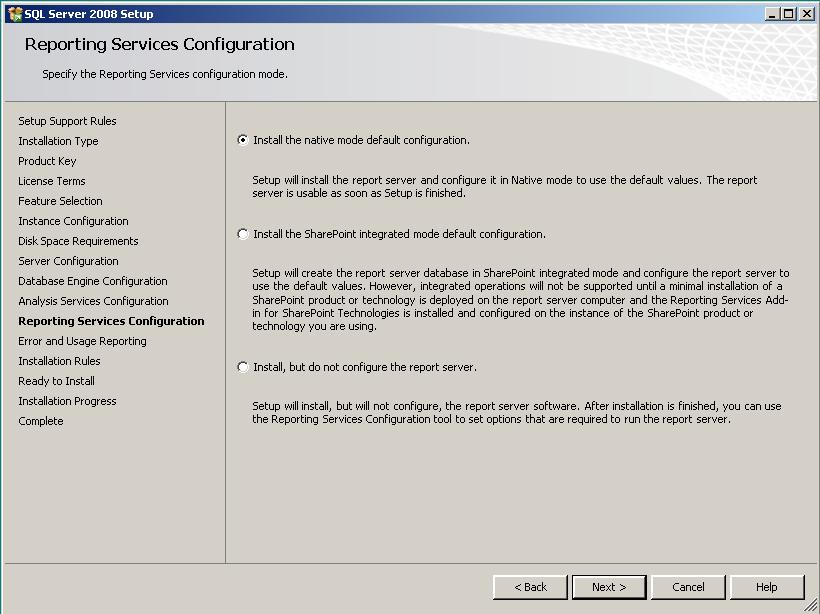820x614 pixels.
Task: Cancel the SQL Server setup
Action: click(688, 587)
